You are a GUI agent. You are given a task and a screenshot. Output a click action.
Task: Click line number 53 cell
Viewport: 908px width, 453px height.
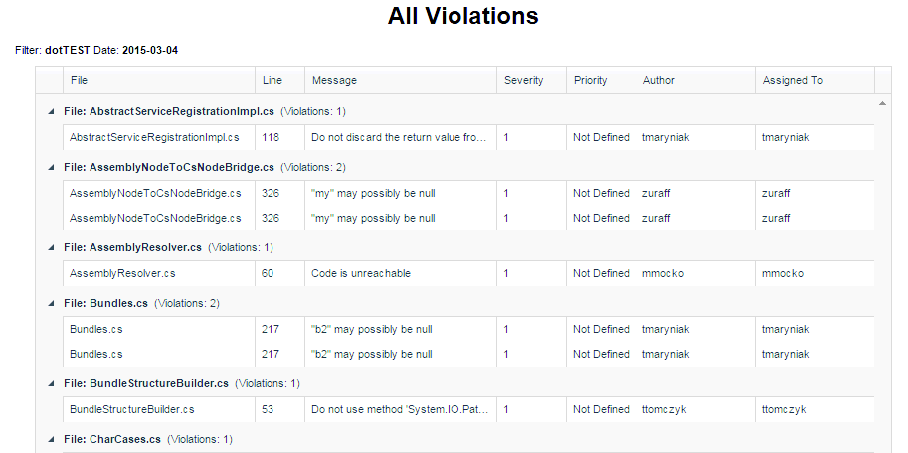[x=280, y=410]
